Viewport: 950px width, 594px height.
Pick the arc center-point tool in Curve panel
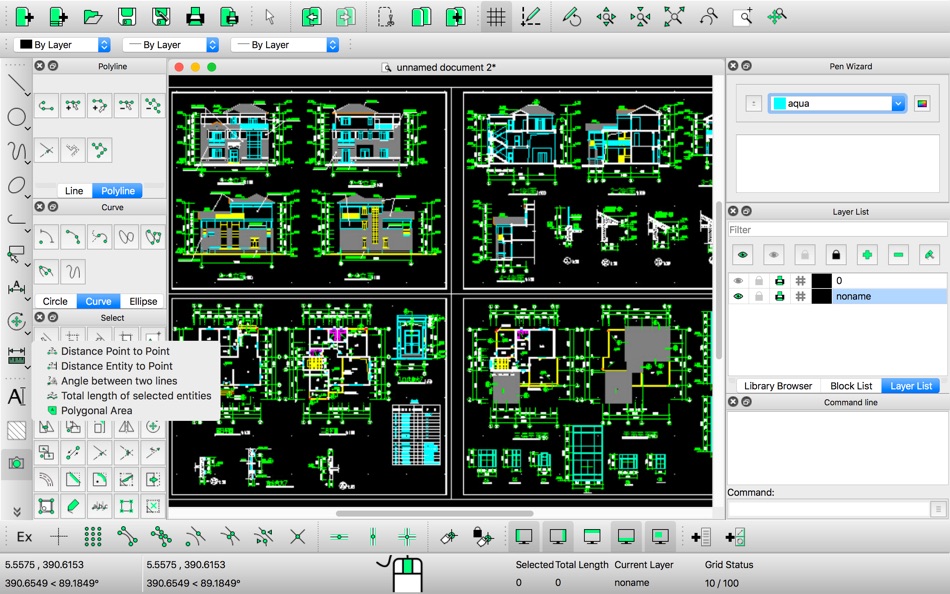click(46, 236)
